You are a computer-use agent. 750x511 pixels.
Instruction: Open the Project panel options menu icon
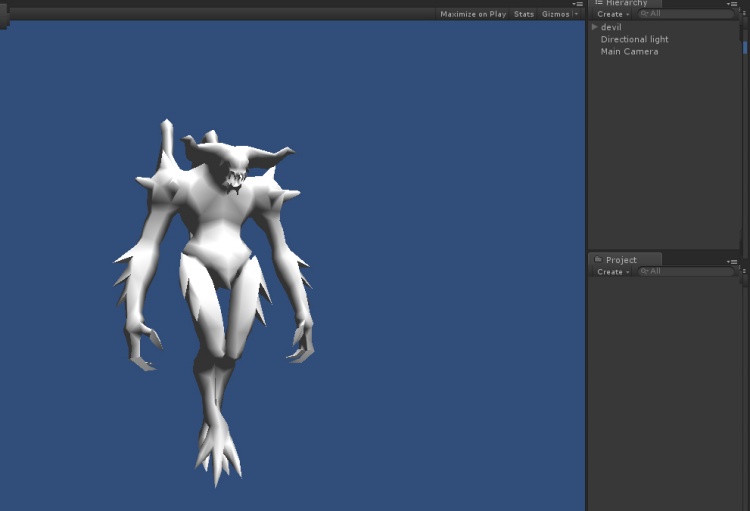(732, 260)
